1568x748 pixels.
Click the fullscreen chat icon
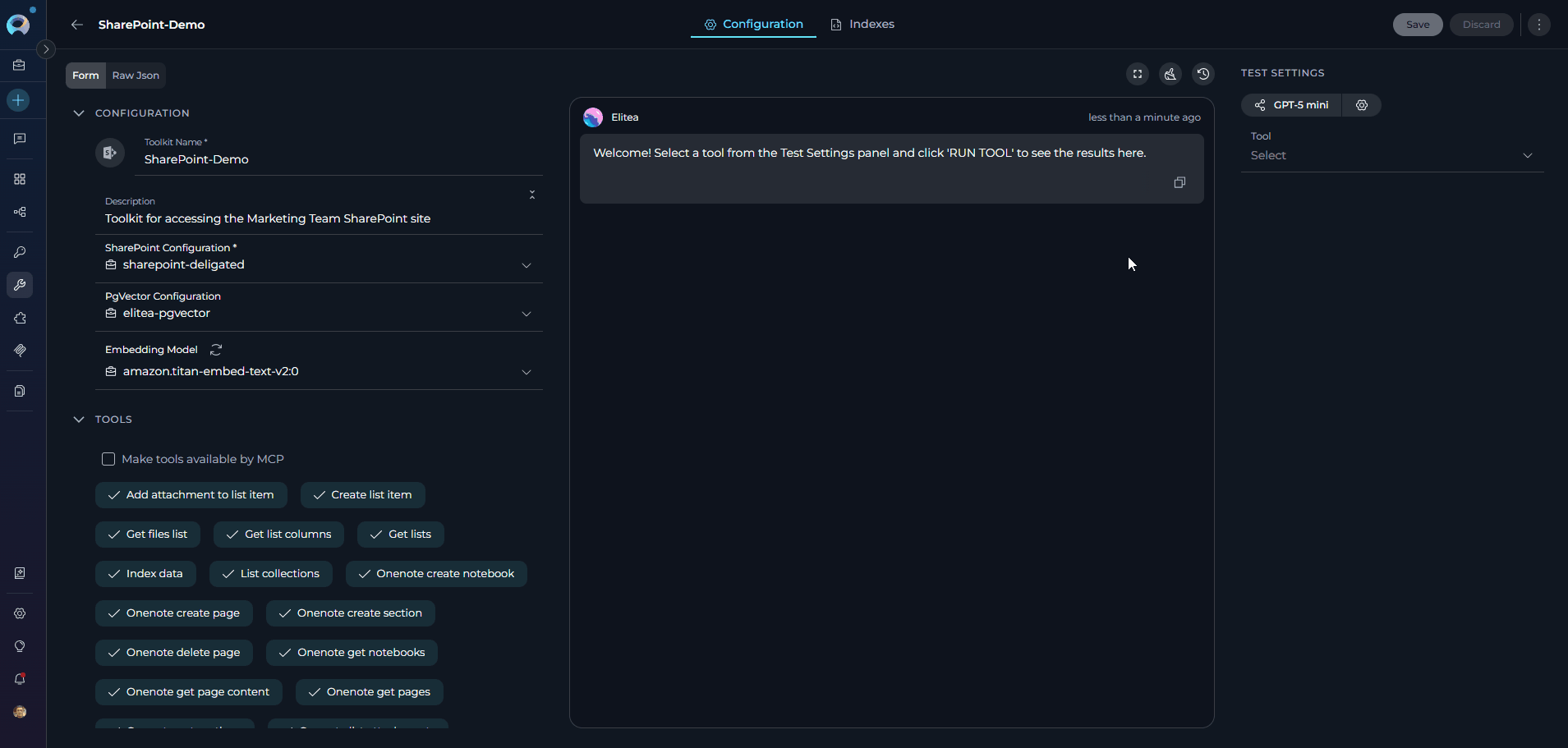click(x=1138, y=74)
